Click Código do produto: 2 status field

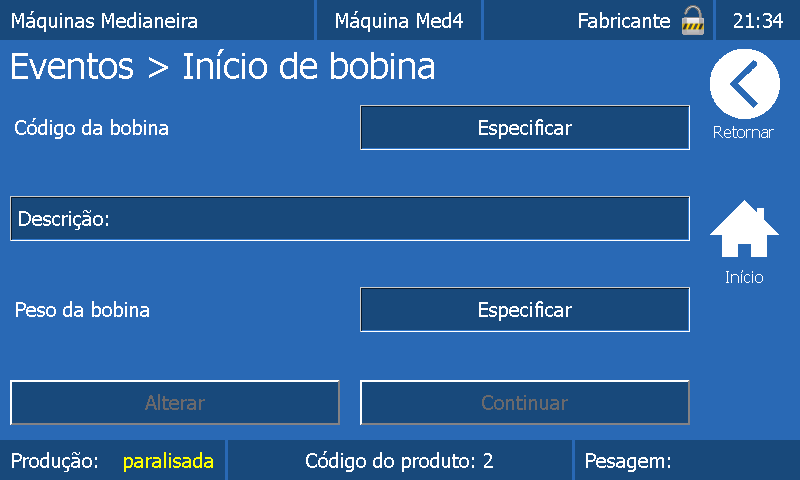pyautogui.click(x=399, y=461)
